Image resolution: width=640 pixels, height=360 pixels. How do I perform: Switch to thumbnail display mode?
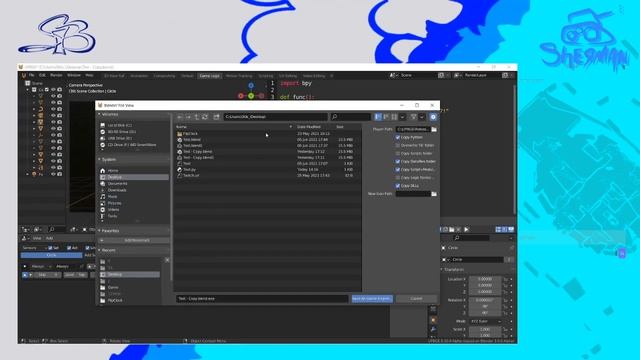[394, 117]
